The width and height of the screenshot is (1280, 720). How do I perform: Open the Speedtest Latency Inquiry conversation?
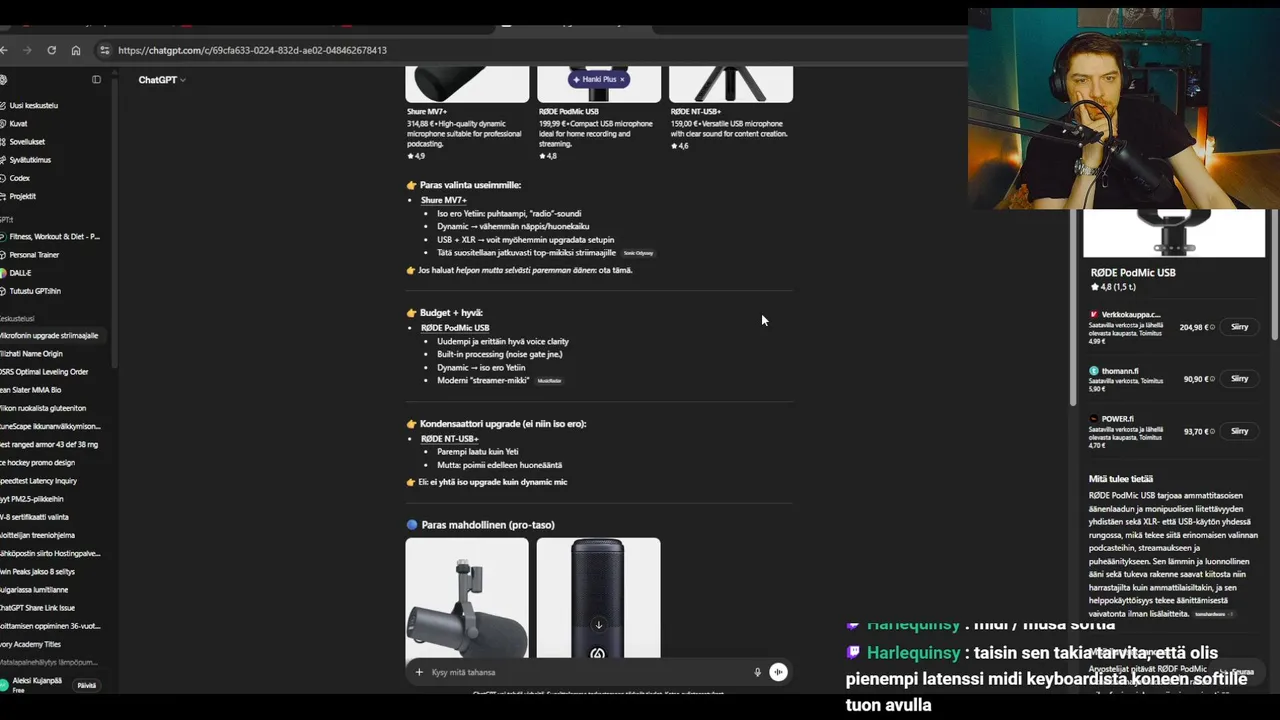39,481
